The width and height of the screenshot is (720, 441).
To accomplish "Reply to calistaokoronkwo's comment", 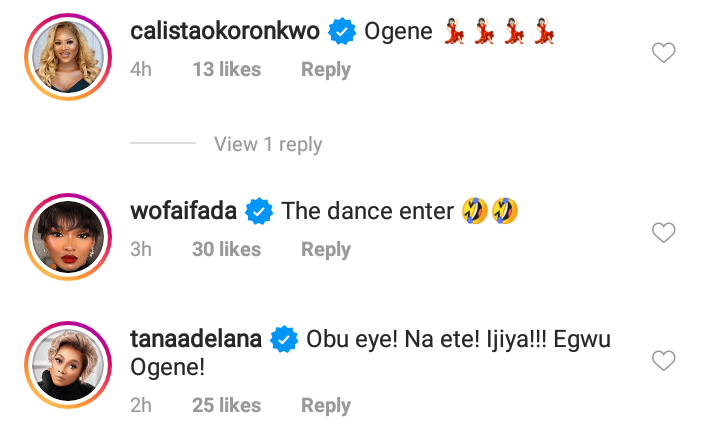I will coord(326,70).
